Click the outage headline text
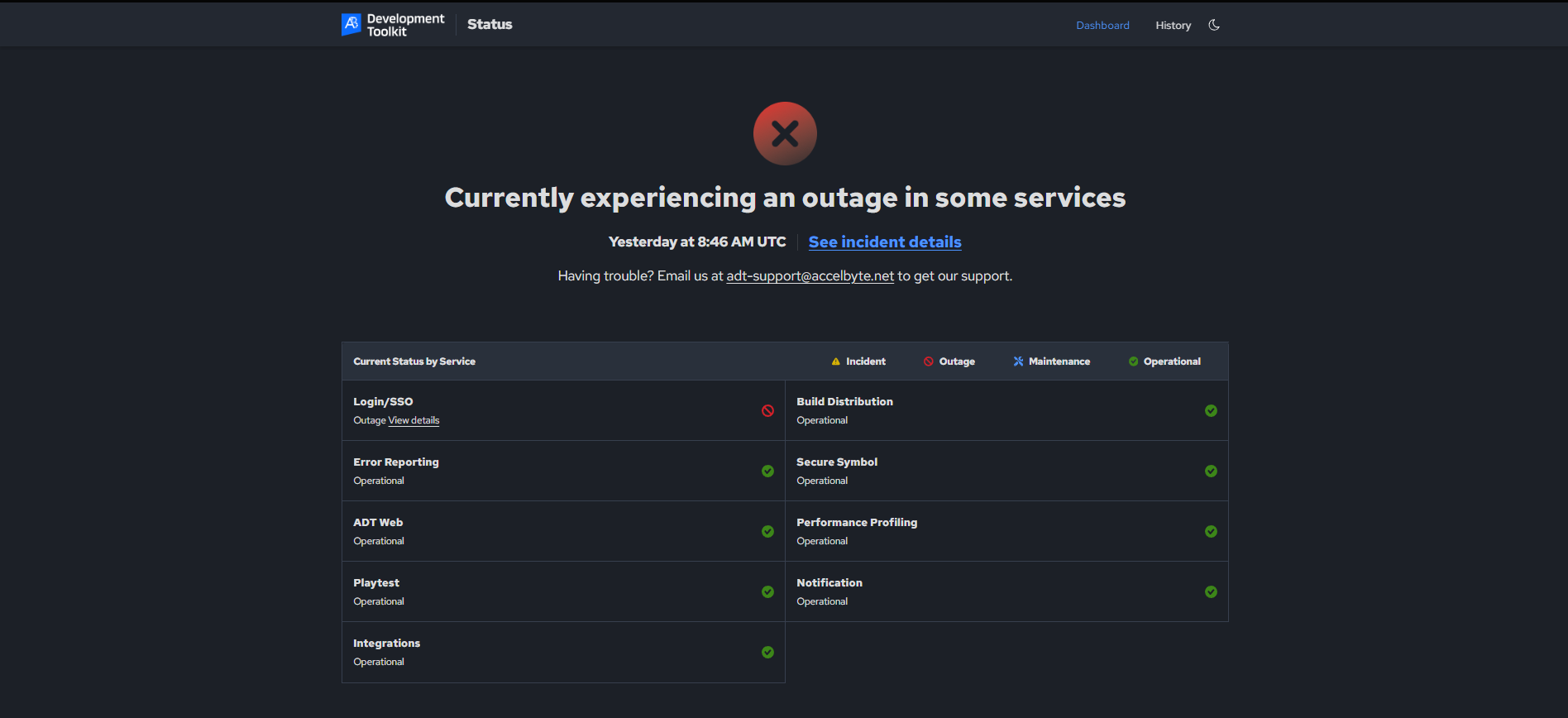 click(785, 198)
